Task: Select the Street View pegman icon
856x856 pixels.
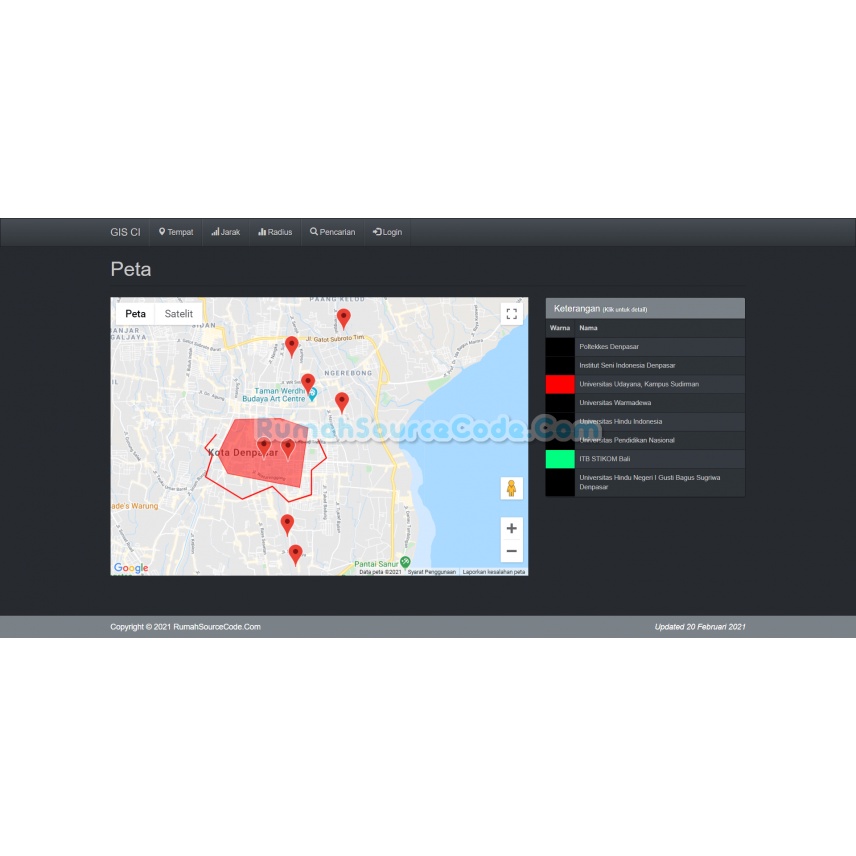Action: (x=511, y=488)
